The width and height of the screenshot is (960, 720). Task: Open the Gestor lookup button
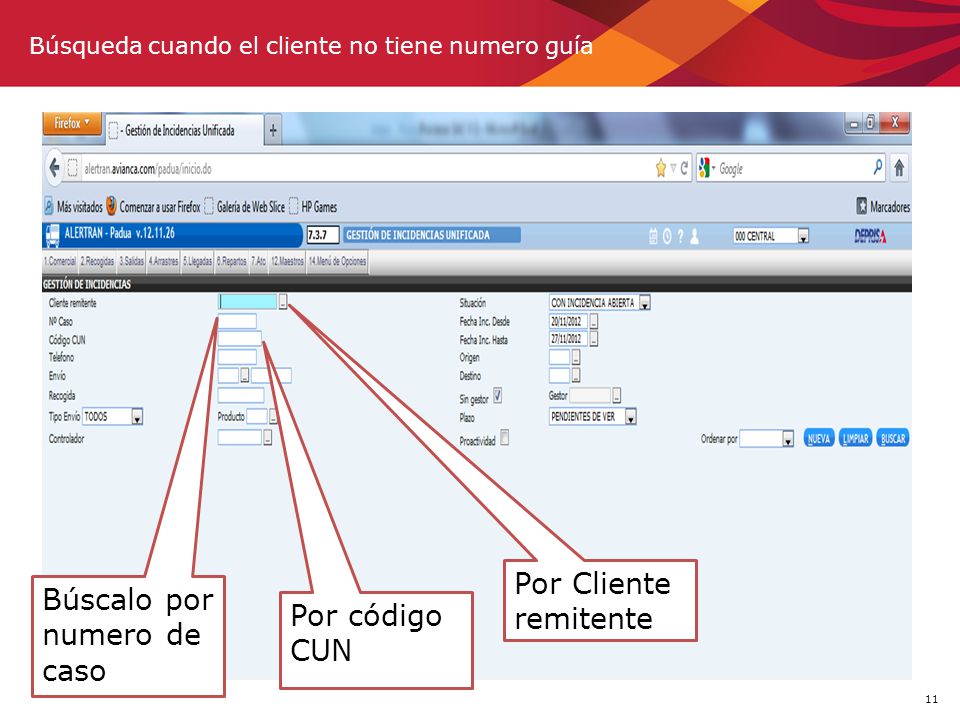click(617, 396)
